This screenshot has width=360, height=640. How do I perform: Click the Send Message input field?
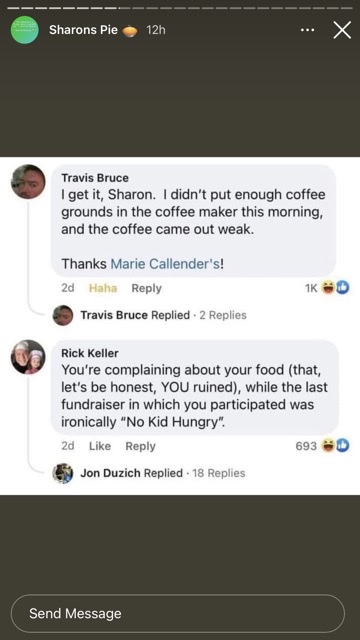(x=178, y=613)
